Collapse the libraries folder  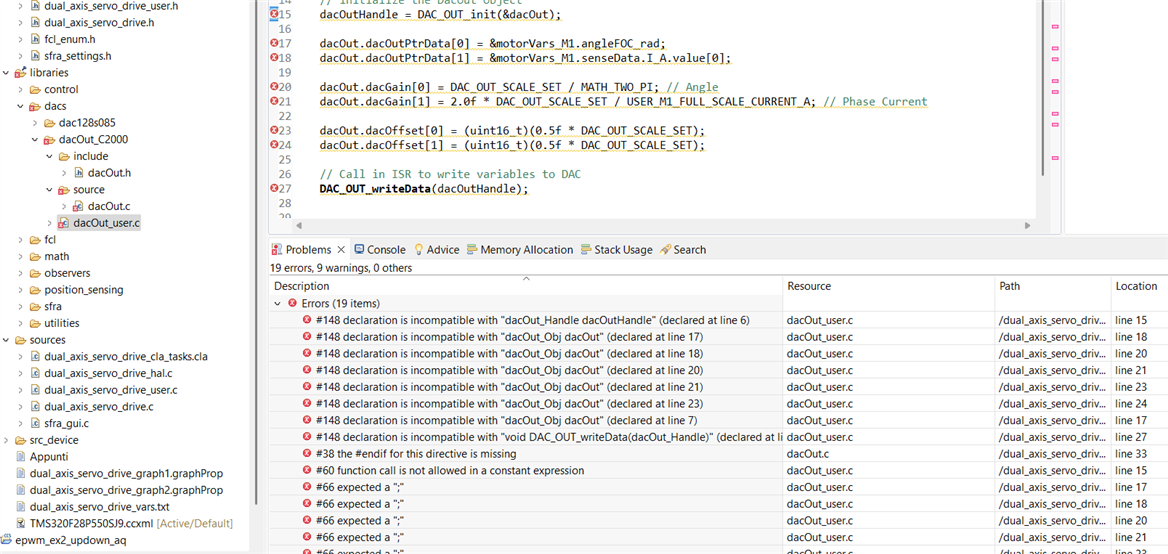pos(6,73)
